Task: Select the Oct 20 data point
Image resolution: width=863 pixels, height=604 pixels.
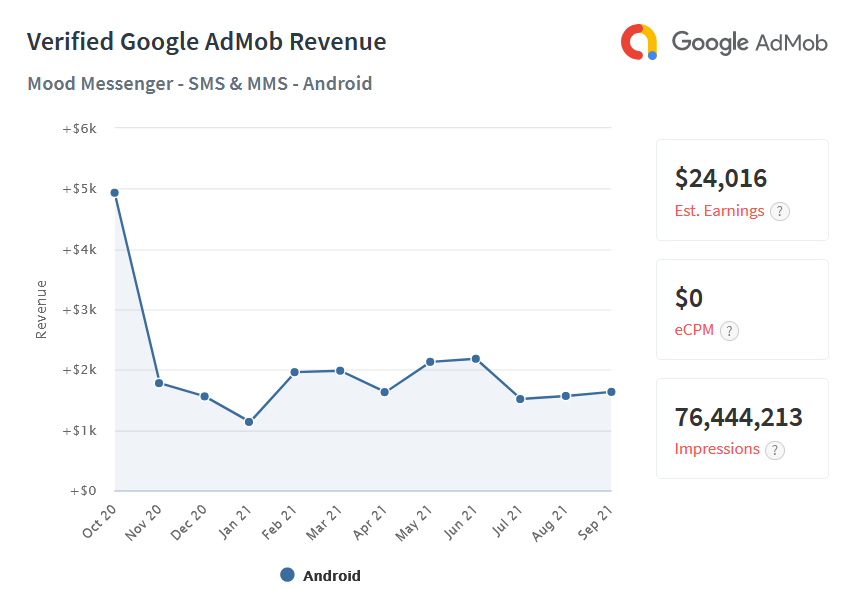Action: point(114,193)
